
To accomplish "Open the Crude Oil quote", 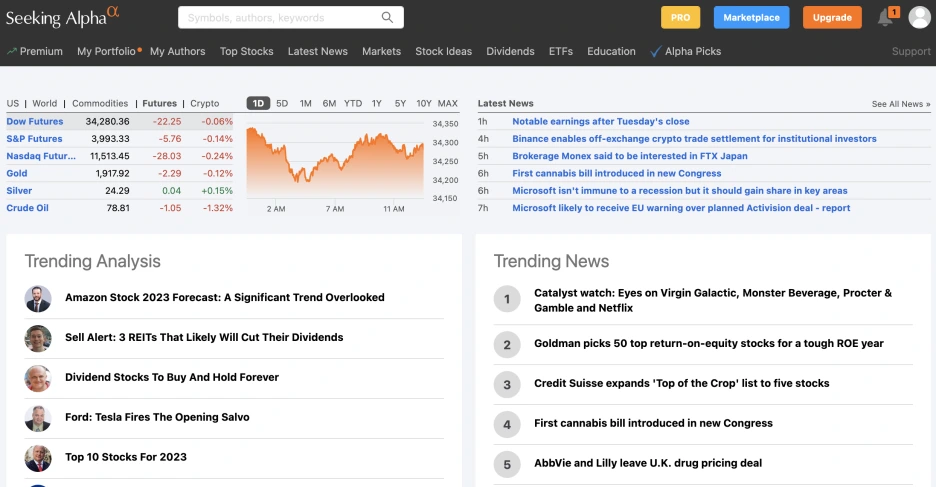I will point(27,208).
